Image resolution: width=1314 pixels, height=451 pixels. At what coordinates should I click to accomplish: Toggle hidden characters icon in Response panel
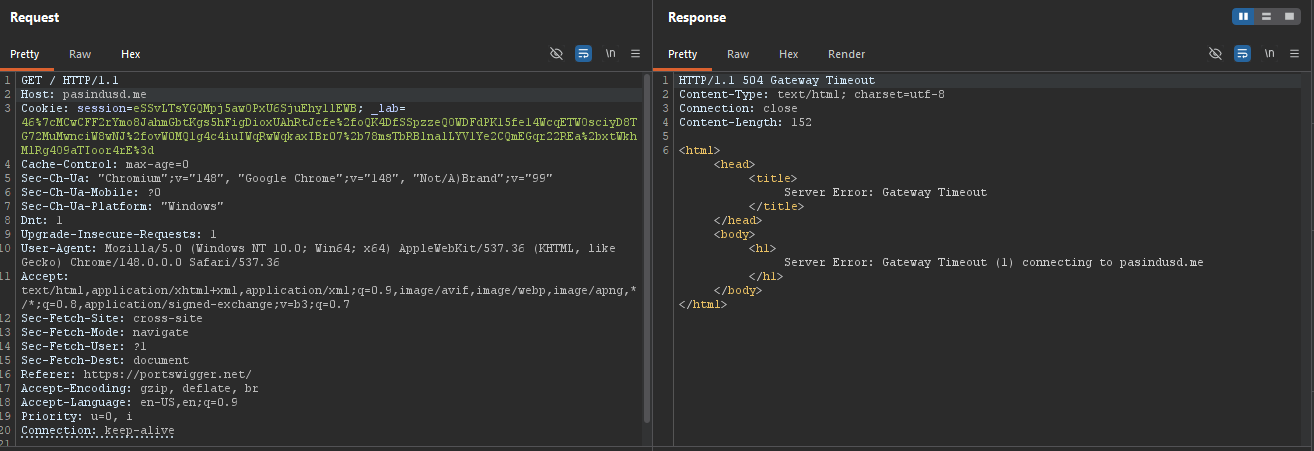(1216, 53)
